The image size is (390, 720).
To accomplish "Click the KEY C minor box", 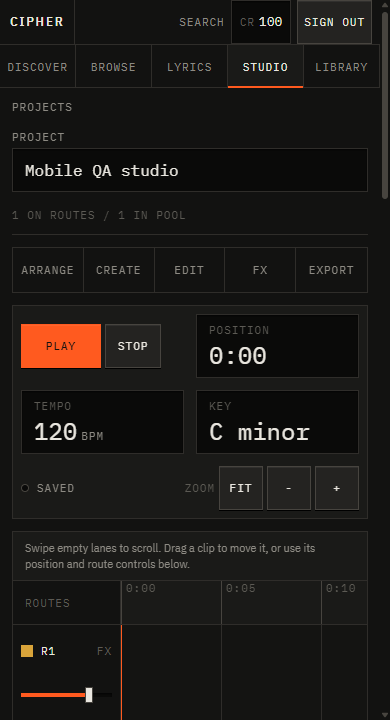I will coord(277,422).
